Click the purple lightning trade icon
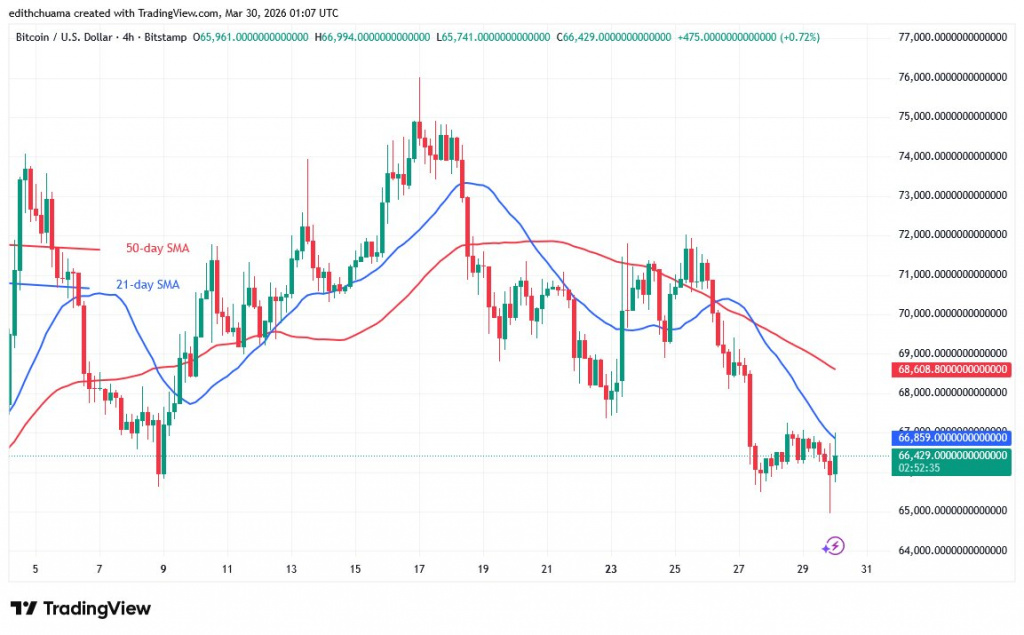 pyautogui.click(x=833, y=546)
